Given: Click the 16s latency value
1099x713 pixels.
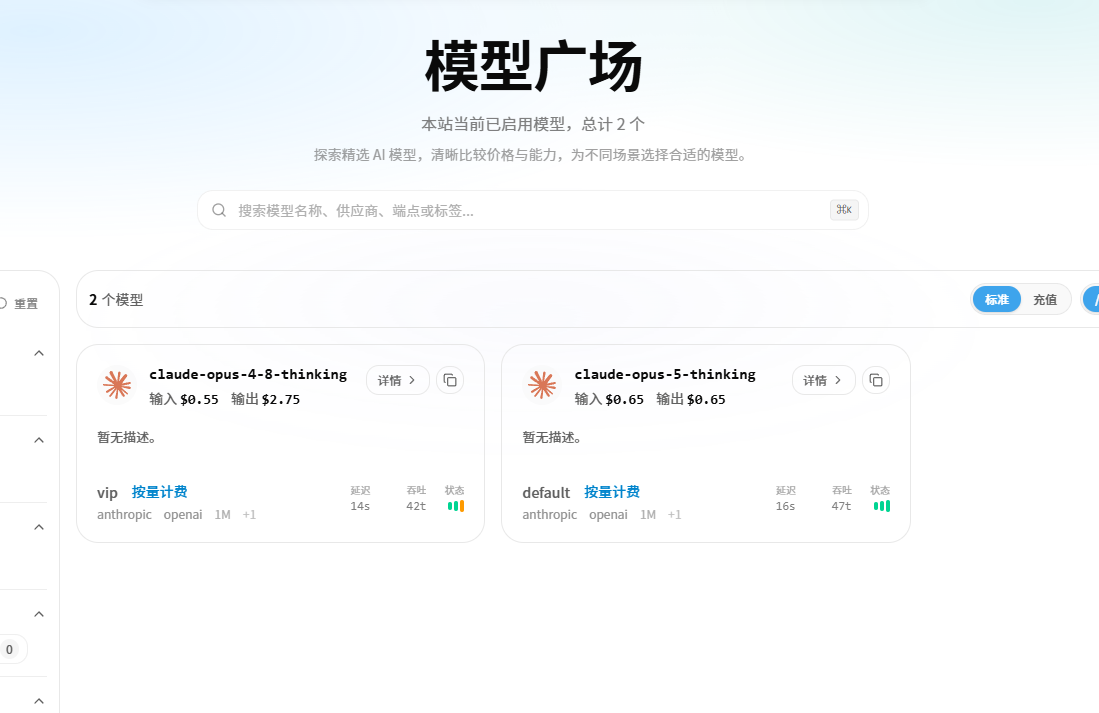Looking at the screenshot, I should click(785, 506).
